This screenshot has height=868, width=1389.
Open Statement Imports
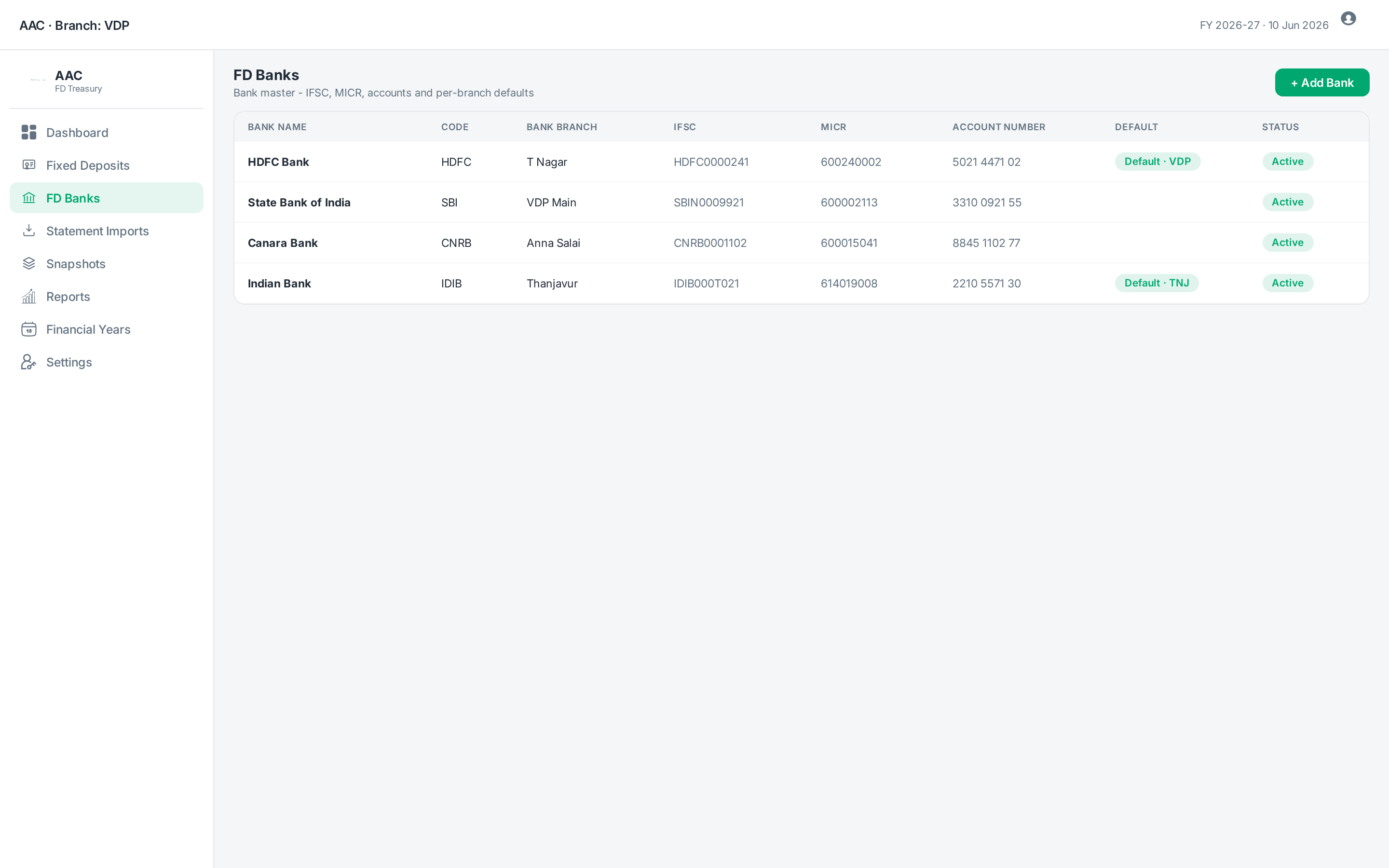click(107, 231)
